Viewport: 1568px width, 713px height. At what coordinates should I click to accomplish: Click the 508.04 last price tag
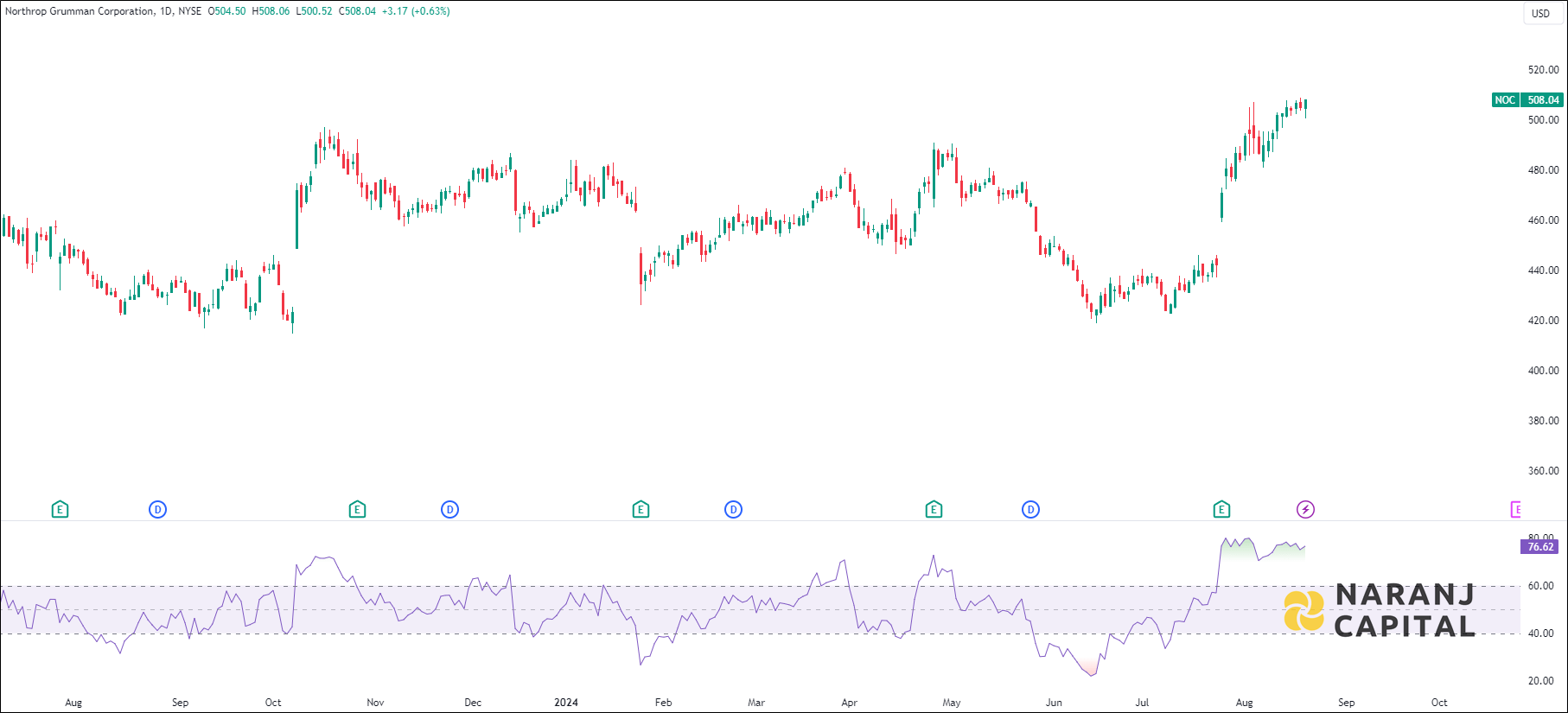(x=1543, y=100)
